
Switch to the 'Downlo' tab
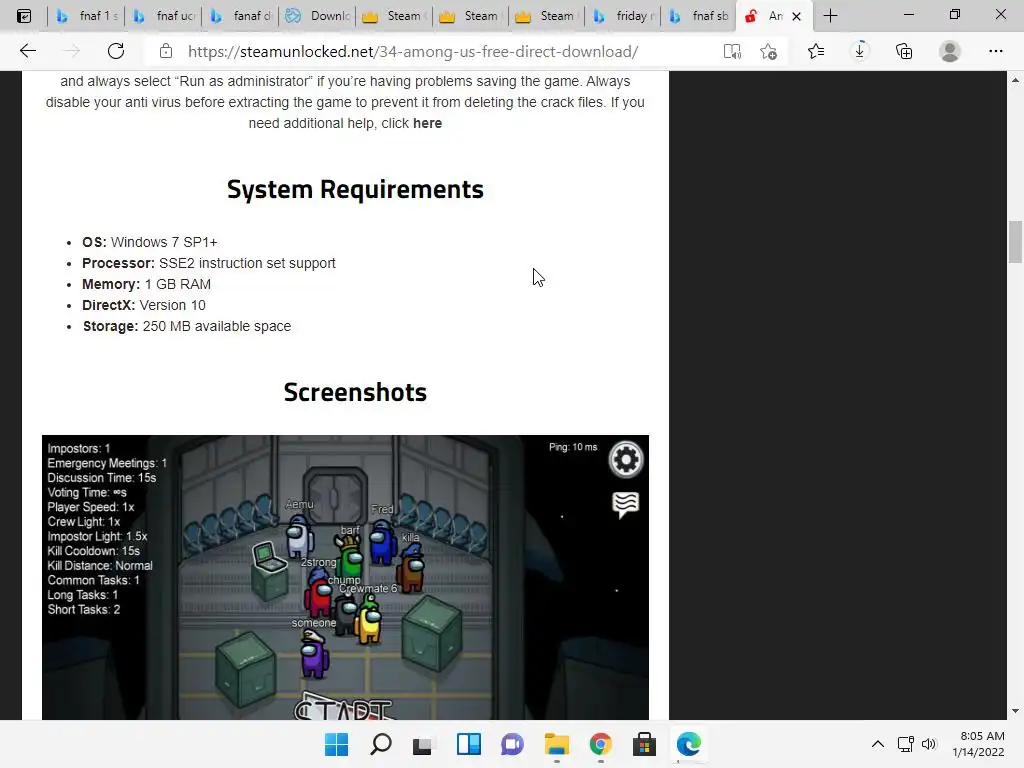318,16
